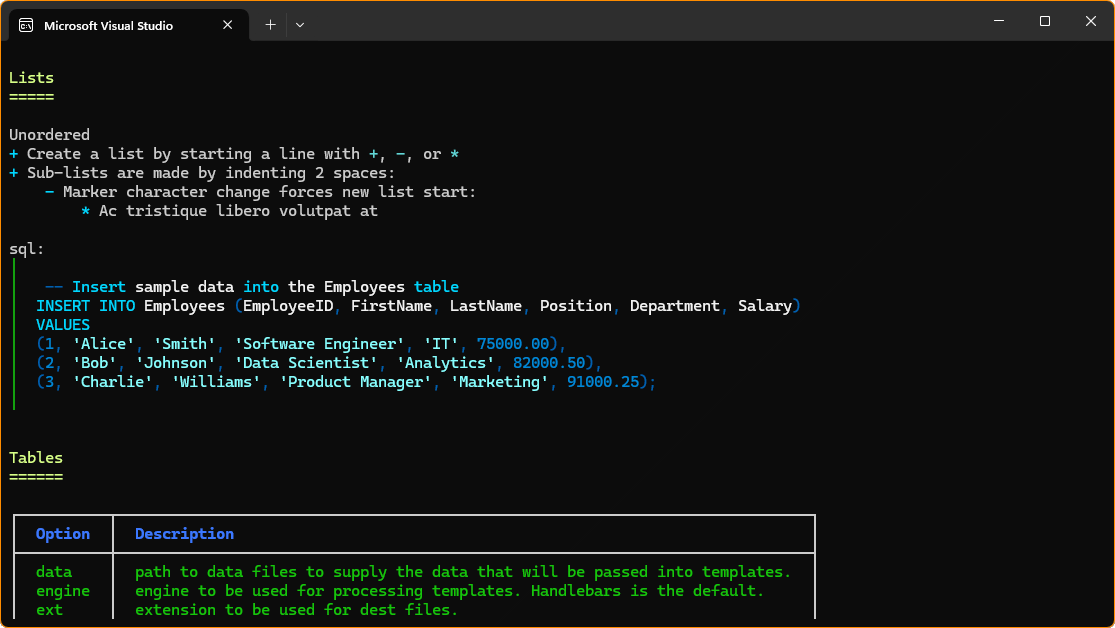Close the terminal window
This screenshot has width=1115, height=628.
click(1091, 21)
